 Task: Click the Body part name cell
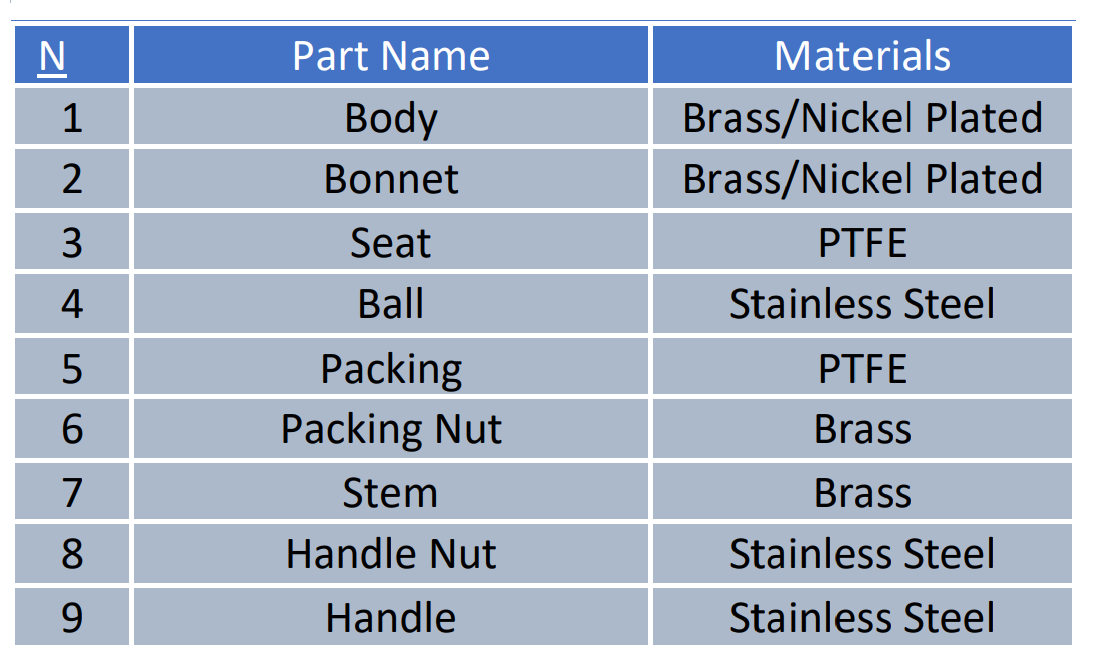coord(391,118)
